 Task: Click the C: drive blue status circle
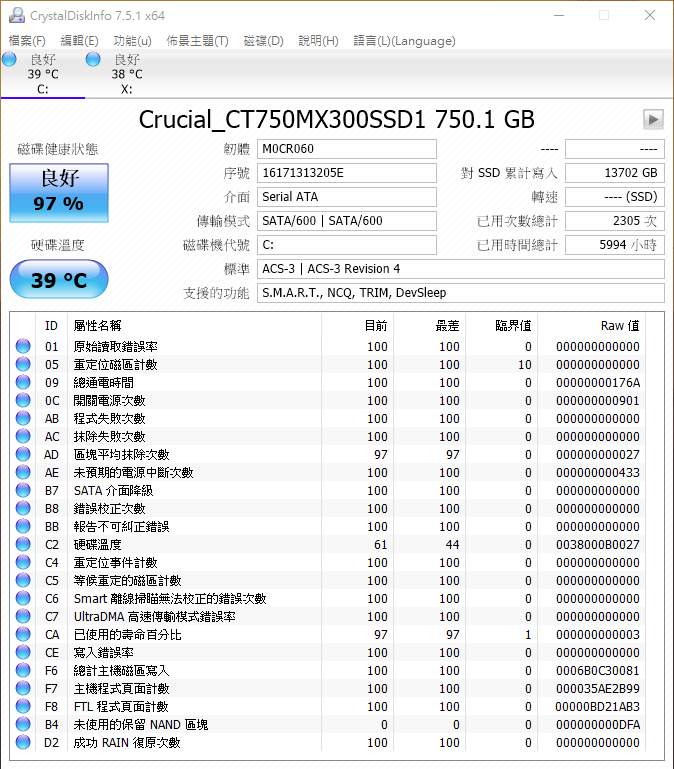pyautogui.click(x=9, y=59)
